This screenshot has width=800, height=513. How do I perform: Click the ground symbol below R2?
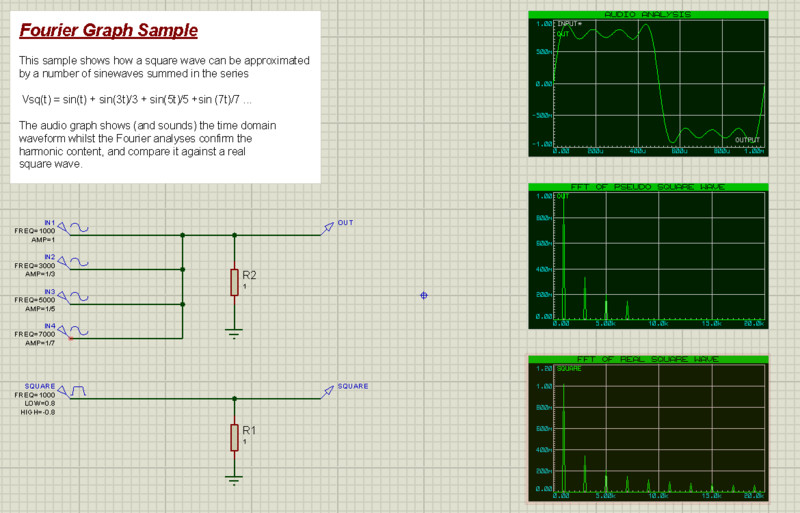click(234, 334)
